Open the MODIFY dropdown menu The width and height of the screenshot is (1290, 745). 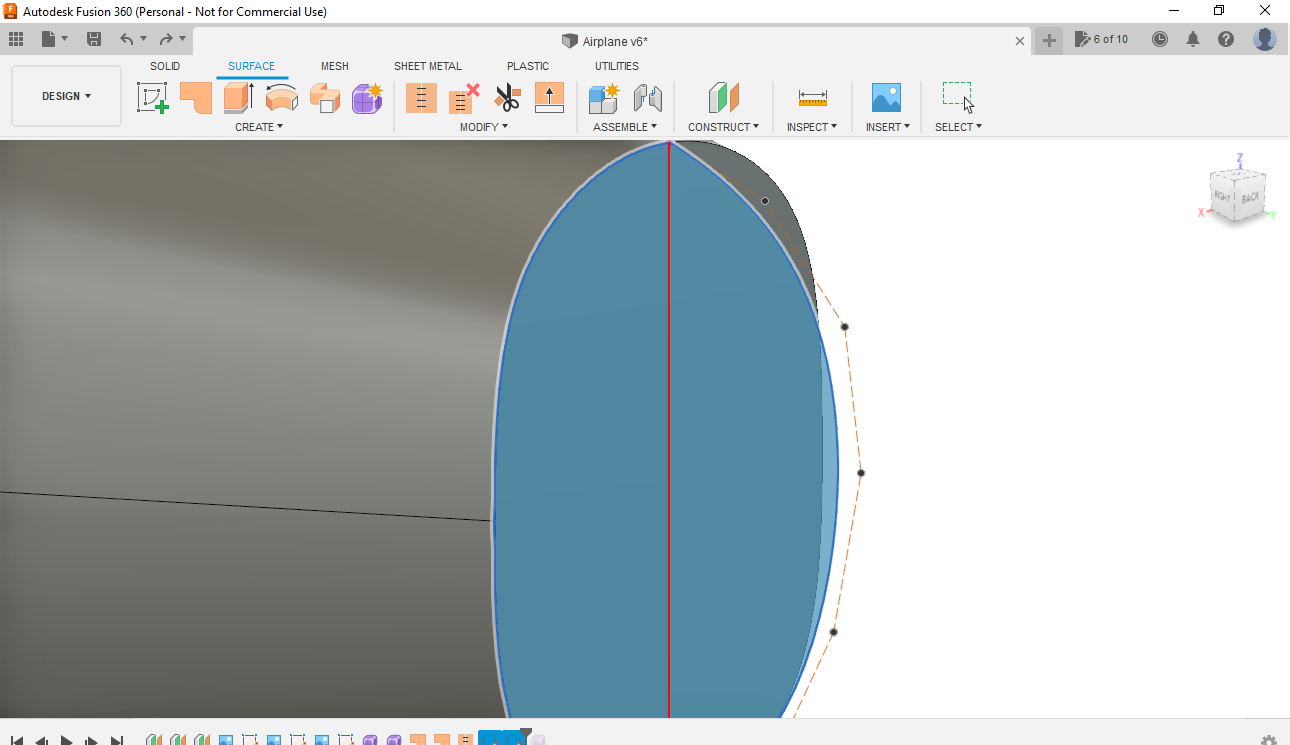point(484,126)
